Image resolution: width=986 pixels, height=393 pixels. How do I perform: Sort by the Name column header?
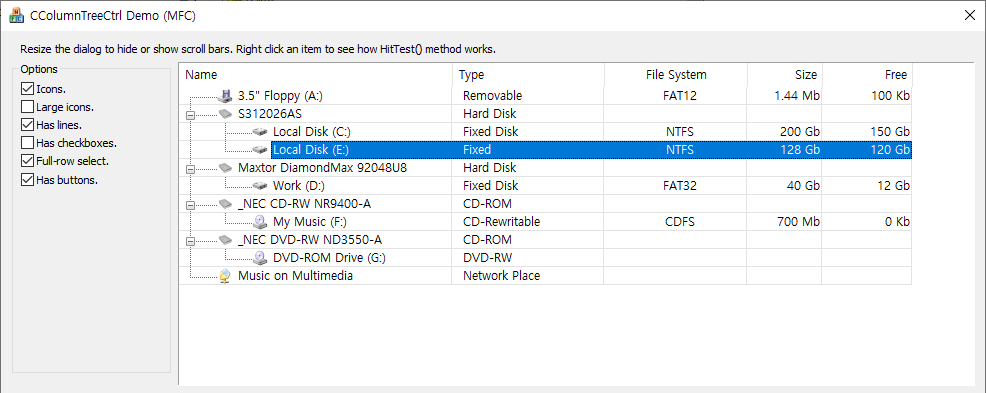(x=316, y=75)
